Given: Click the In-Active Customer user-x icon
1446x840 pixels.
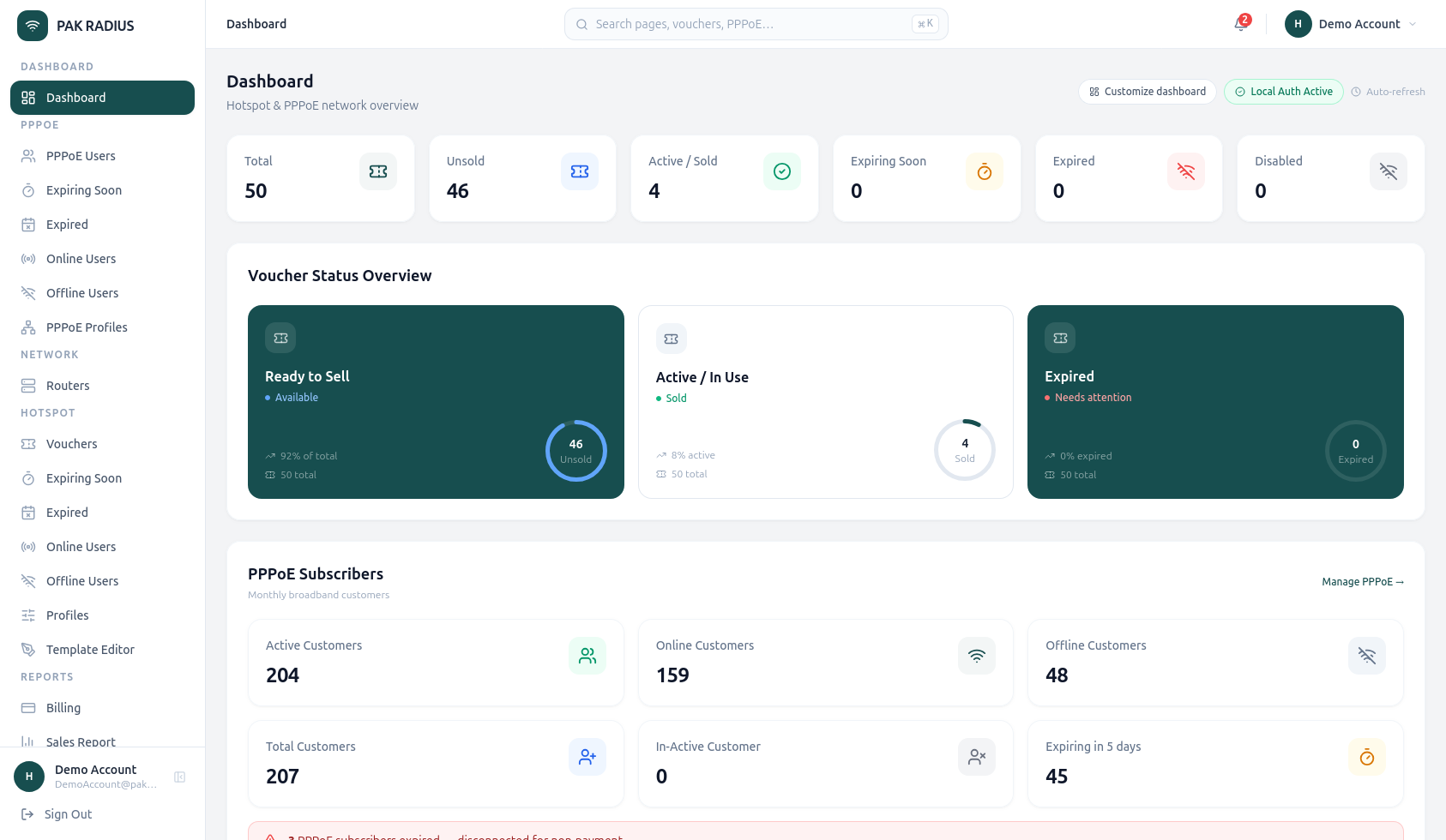Looking at the screenshot, I should point(977,757).
